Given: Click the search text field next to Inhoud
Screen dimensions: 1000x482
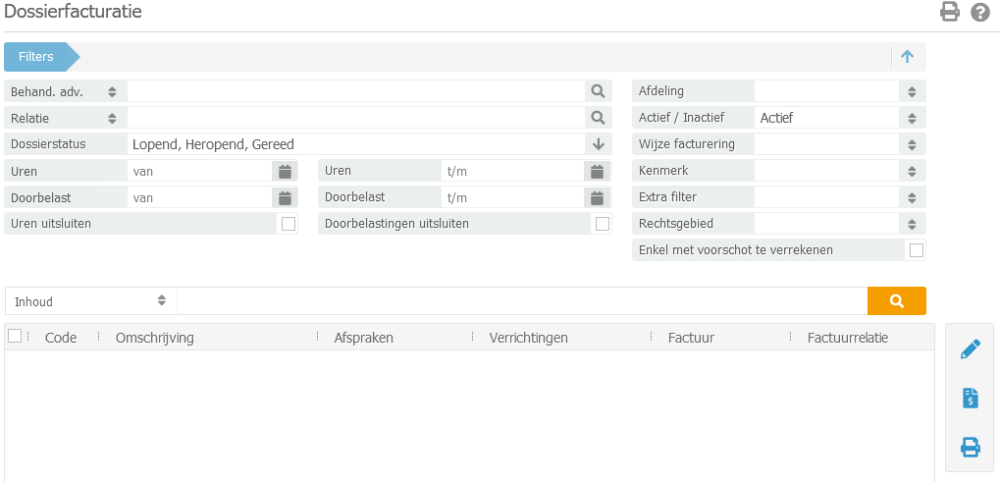Looking at the screenshot, I should click(x=520, y=301).
